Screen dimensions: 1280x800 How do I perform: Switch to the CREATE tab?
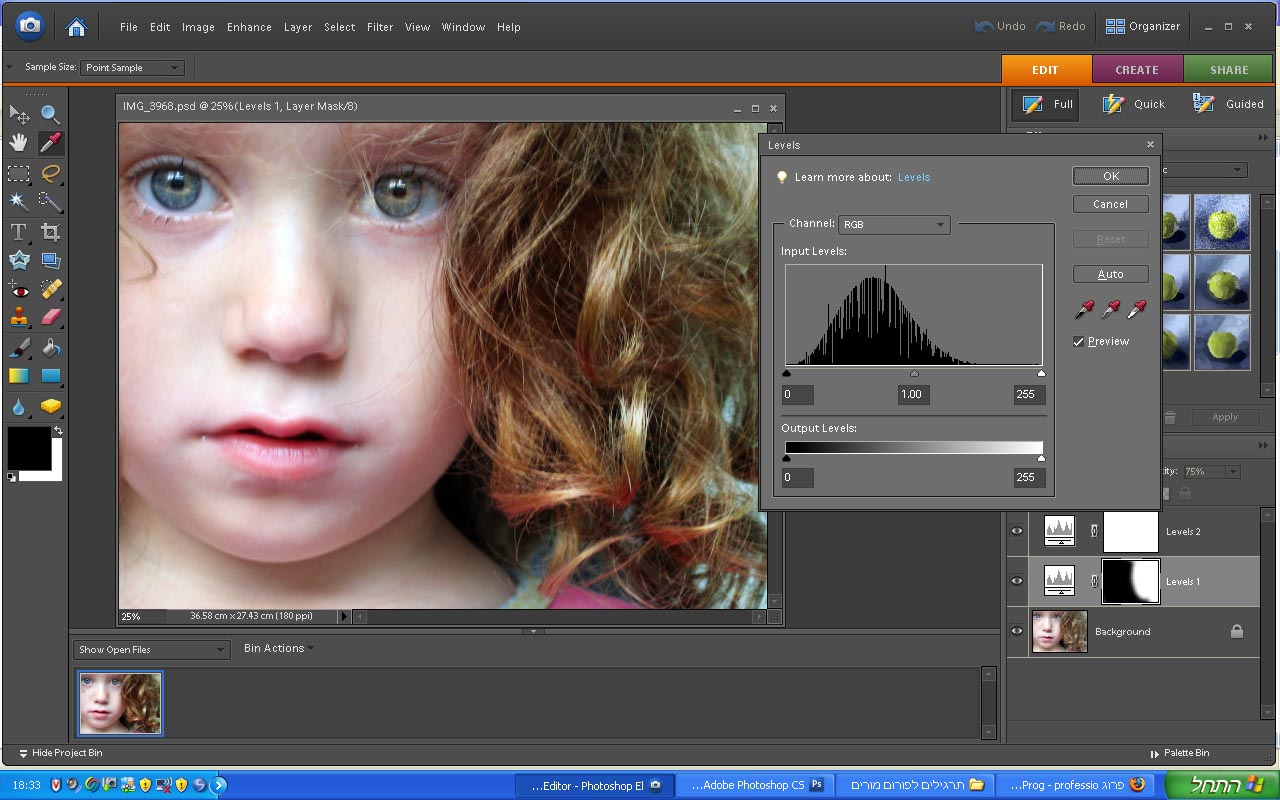point(1136,70)
